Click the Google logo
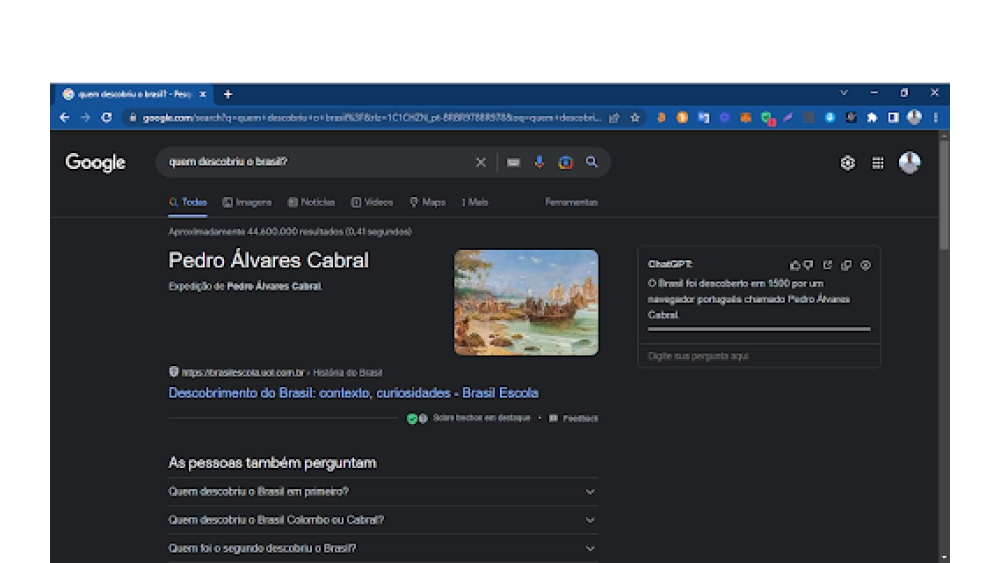Screen dimensions: 1000x563 coord(96,163)
